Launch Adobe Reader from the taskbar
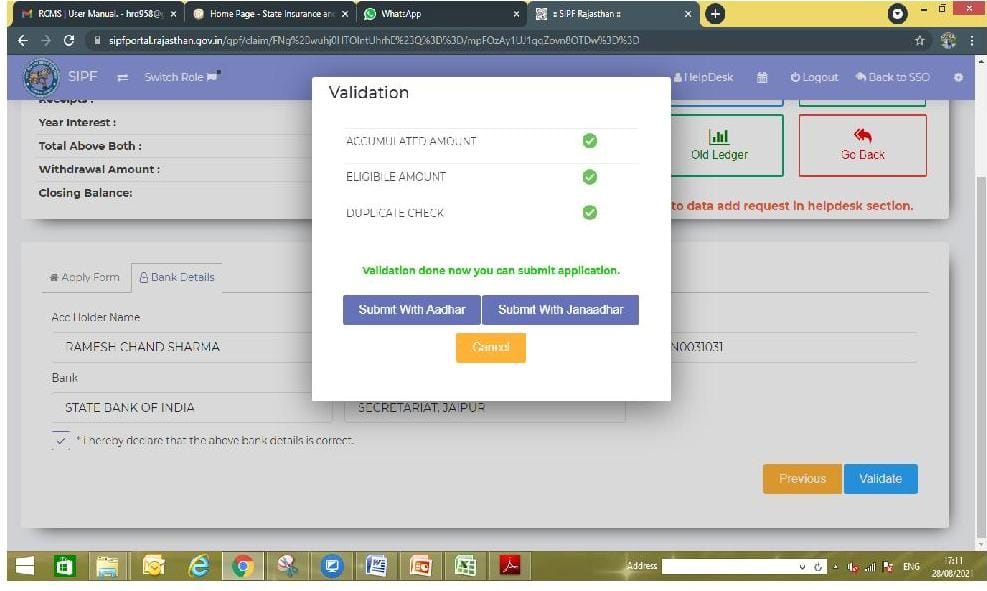Viewport: 987px width, 591px height. pyautogui.click(x=511, y=566)
